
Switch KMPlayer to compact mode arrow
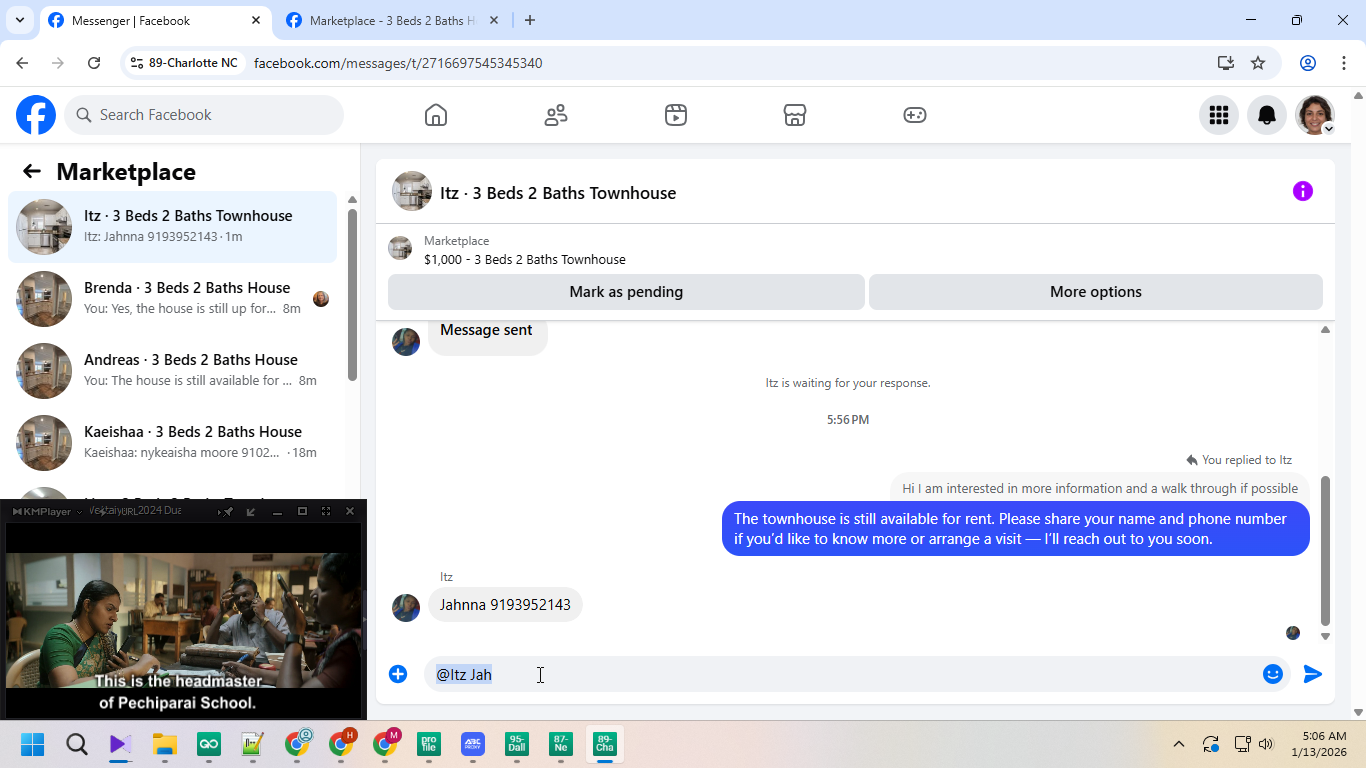(x=251, y=511)
